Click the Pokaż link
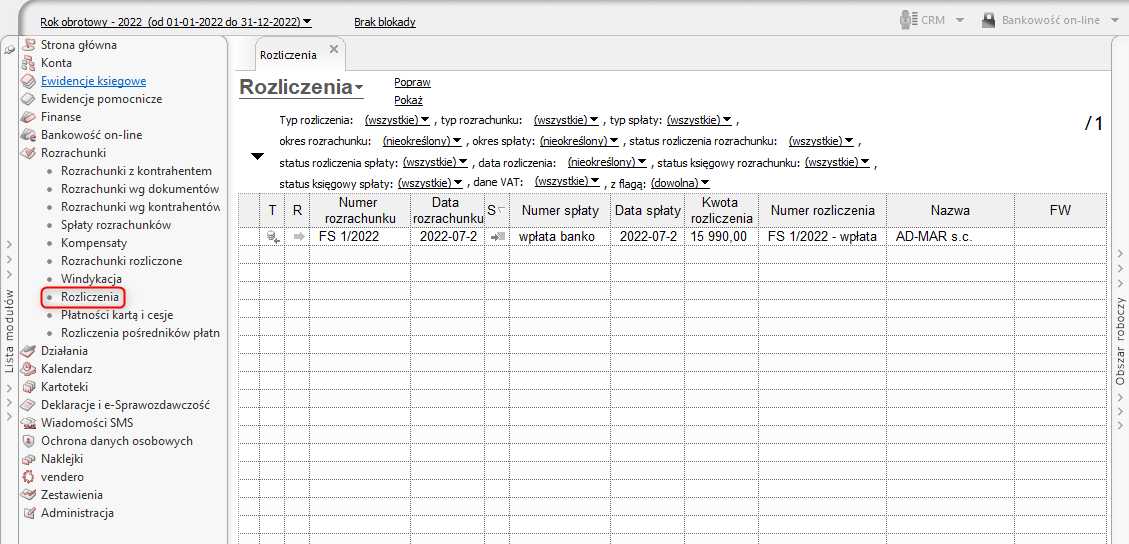The width and height of the screenshot is (1129, 544). coord(408,100)
